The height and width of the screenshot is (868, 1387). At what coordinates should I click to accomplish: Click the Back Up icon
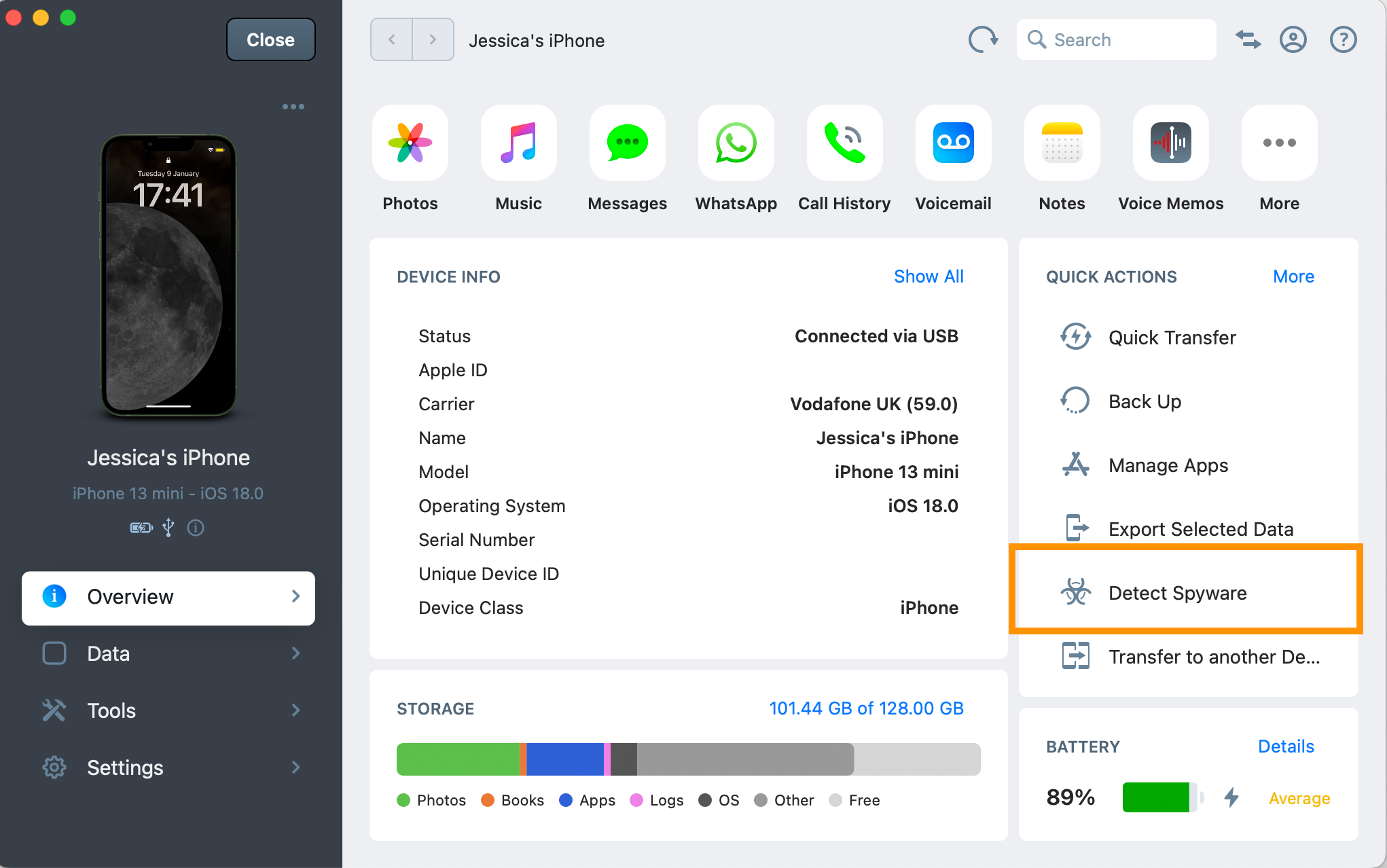[x=1075, y=401]
